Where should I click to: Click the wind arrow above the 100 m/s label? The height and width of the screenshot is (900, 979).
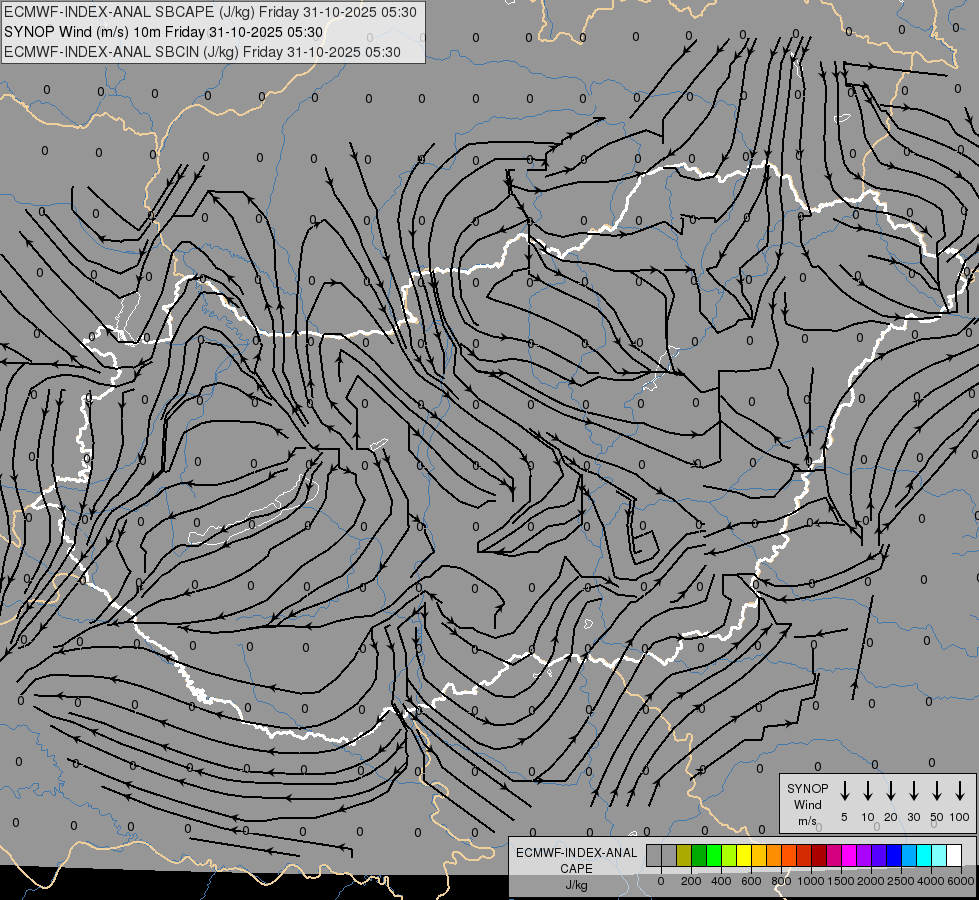click(960, 790)
